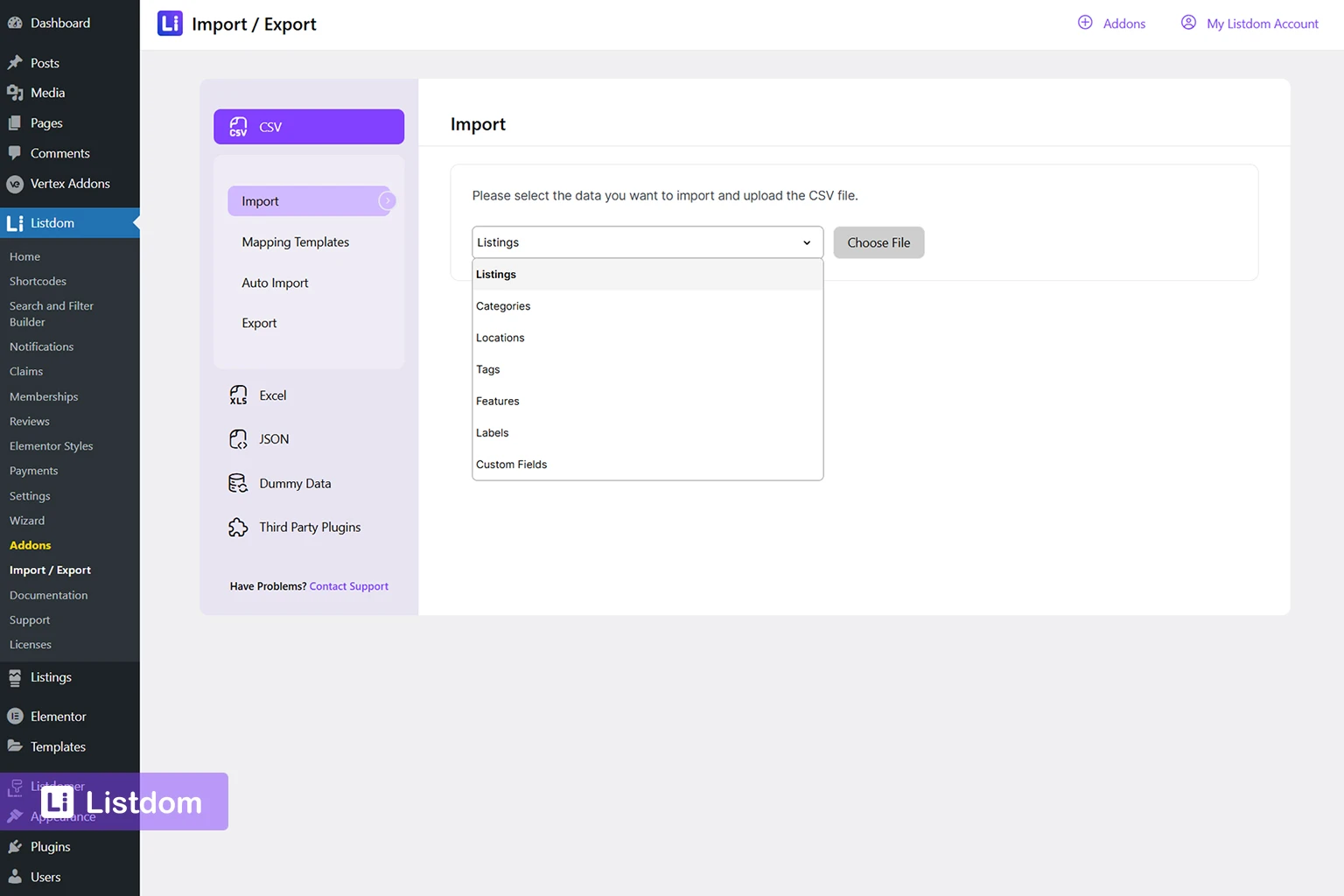Click the CSV file icon

point(238,127)
